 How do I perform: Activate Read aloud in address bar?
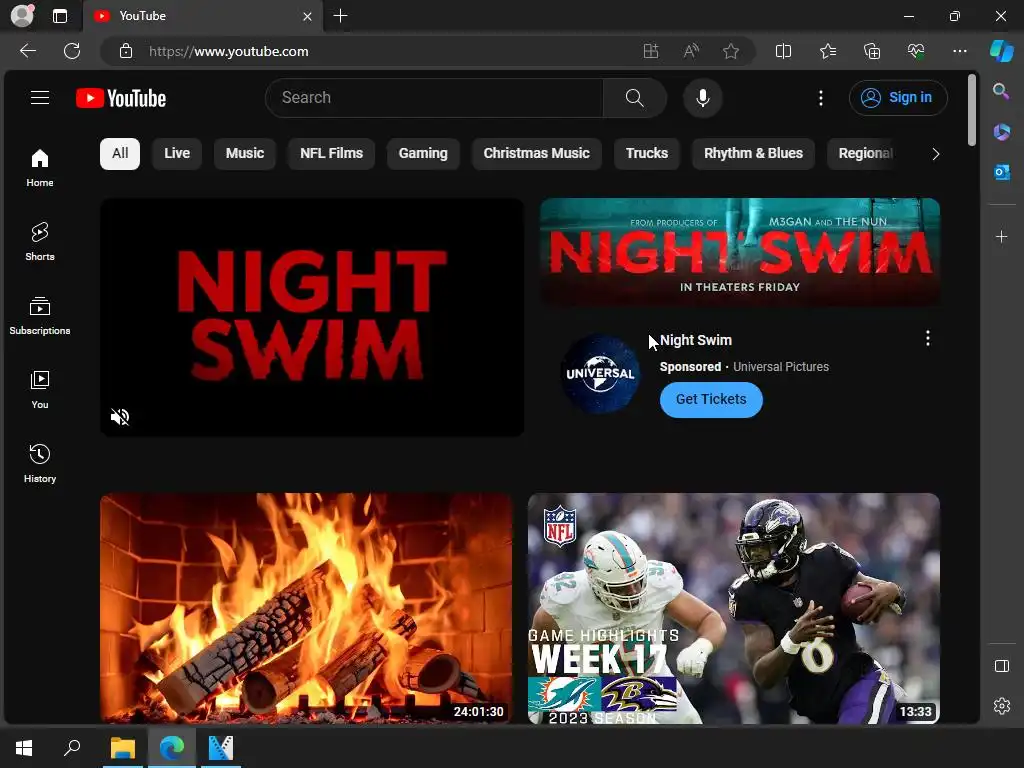pyautogui.click(x=691, y=51)
